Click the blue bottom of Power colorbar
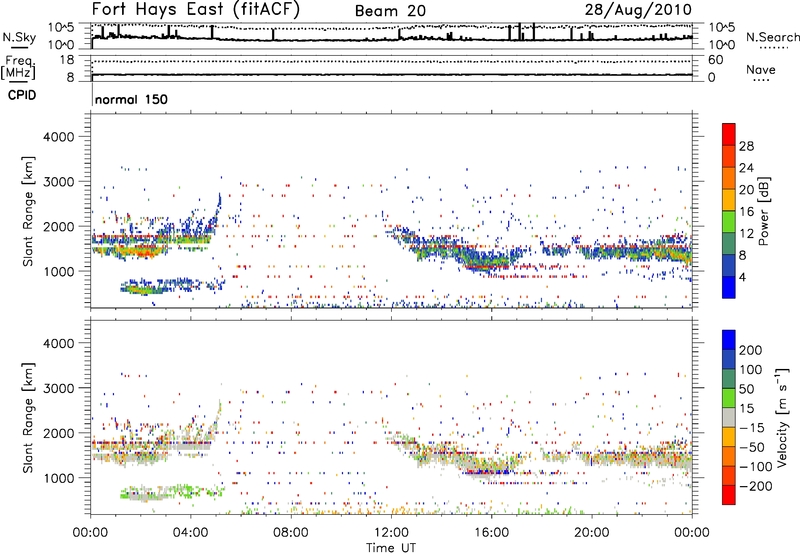The height and width of the screenshot is (554, 800). (x=729, y=287)
